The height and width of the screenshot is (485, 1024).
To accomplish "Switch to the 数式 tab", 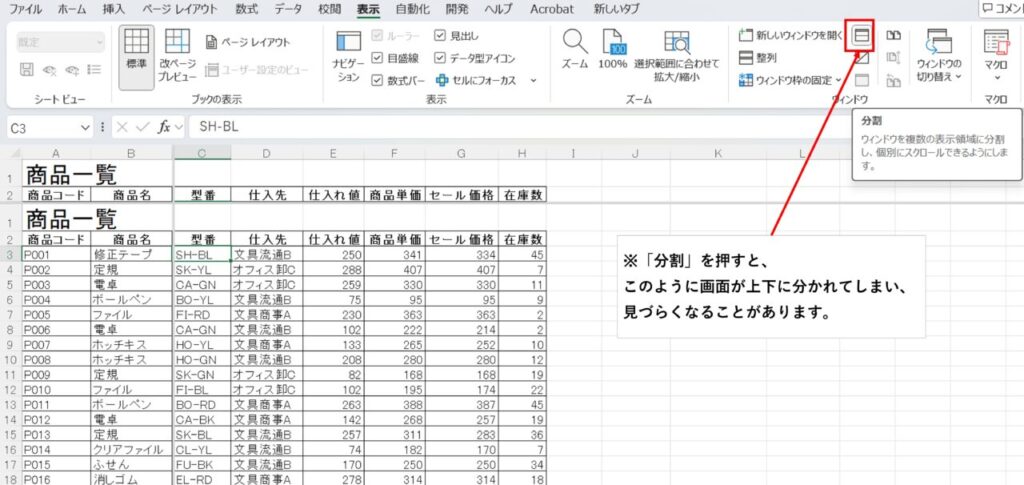I will pos(247,9).
